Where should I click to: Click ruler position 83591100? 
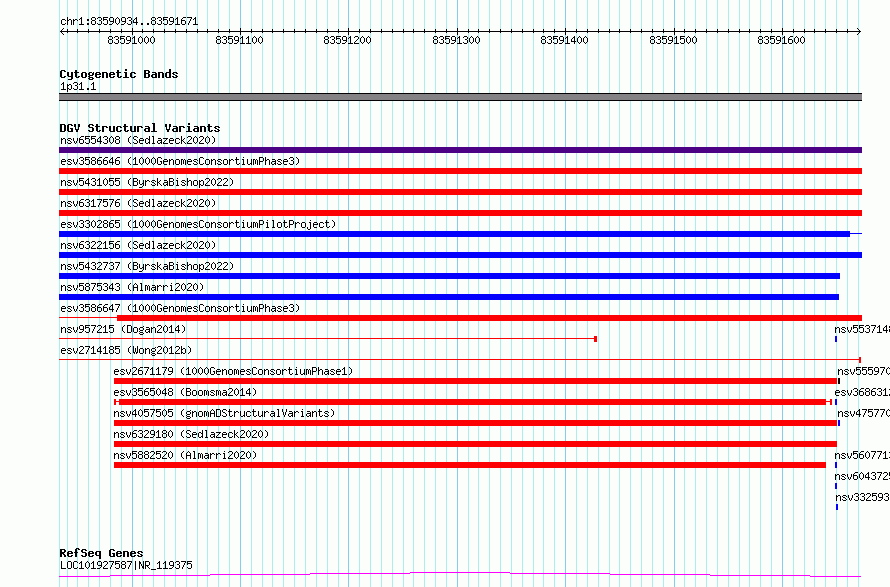240,40
